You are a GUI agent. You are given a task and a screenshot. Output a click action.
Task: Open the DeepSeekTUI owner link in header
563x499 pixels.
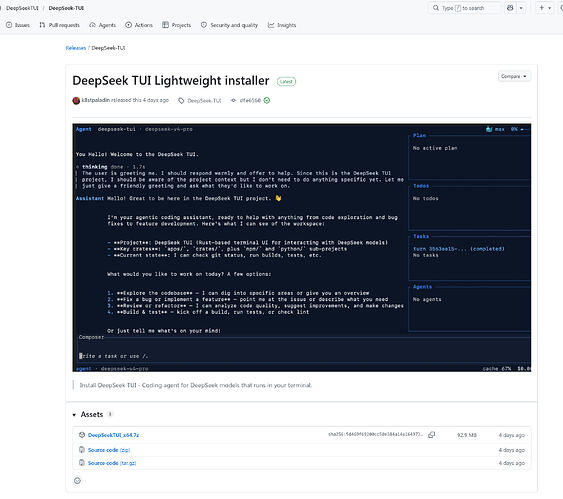[x=22, y=8]
